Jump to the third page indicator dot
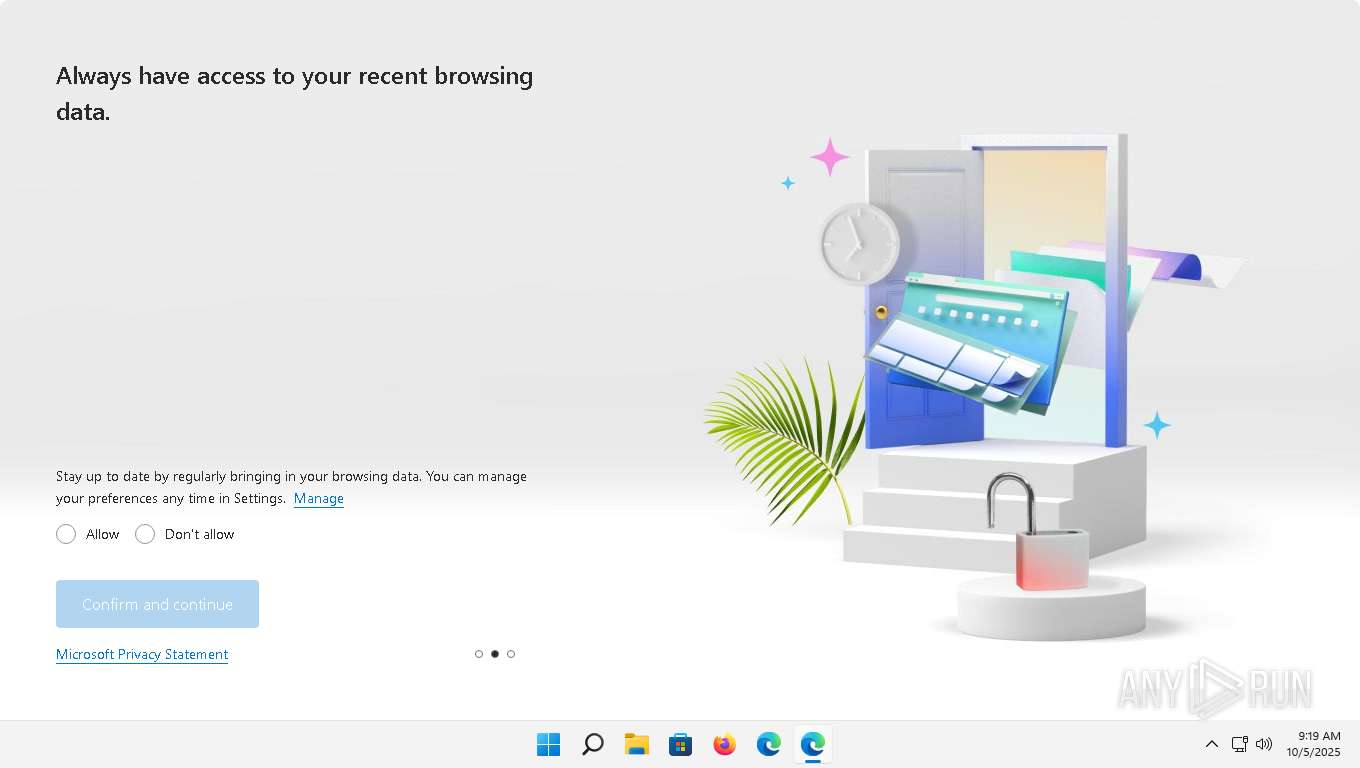 click(511, 654)
